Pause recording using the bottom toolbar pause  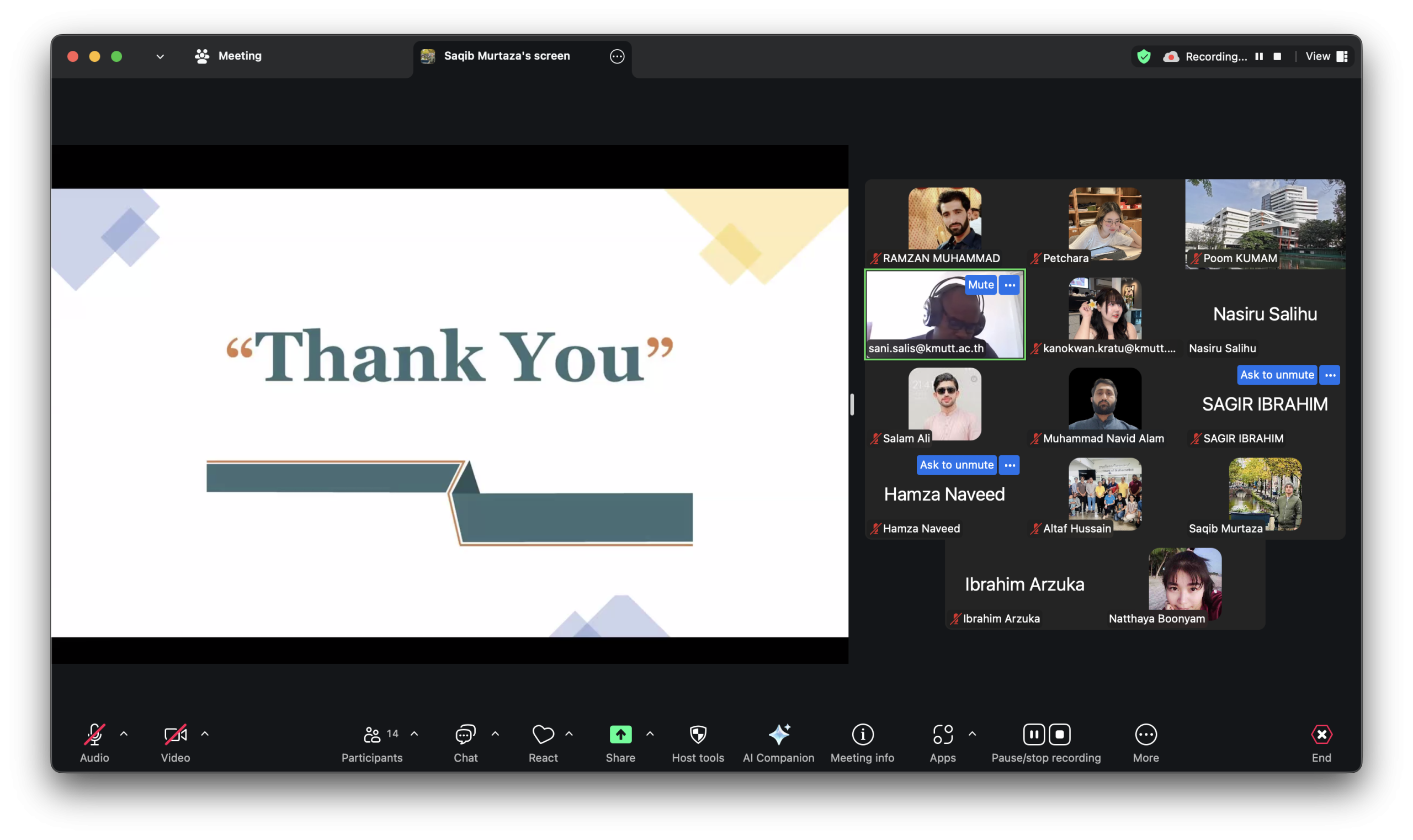pyautogui.click(x=1034, y=735)
